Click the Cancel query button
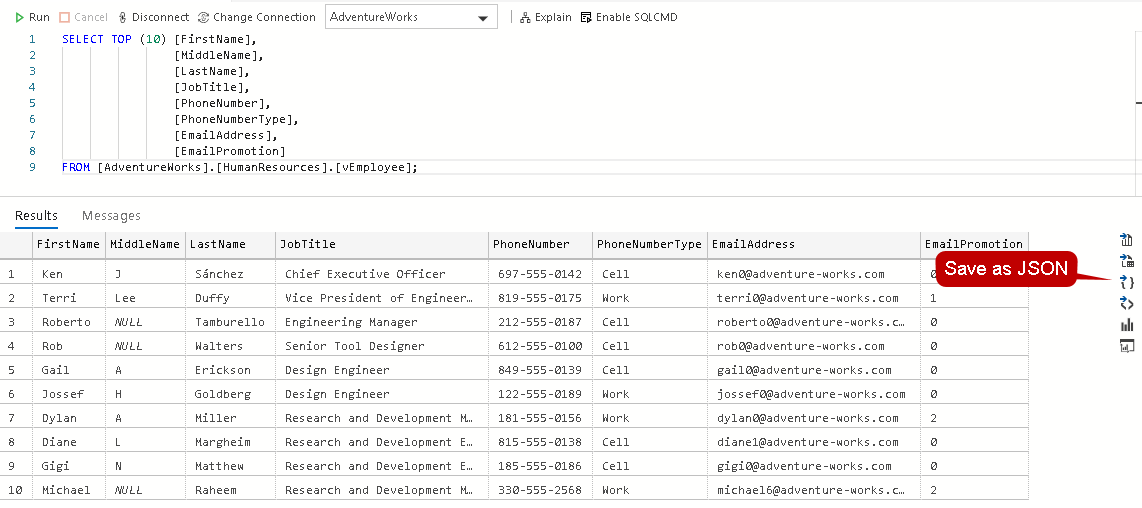This screenshot has width=1142, height=508. point(83,17)
